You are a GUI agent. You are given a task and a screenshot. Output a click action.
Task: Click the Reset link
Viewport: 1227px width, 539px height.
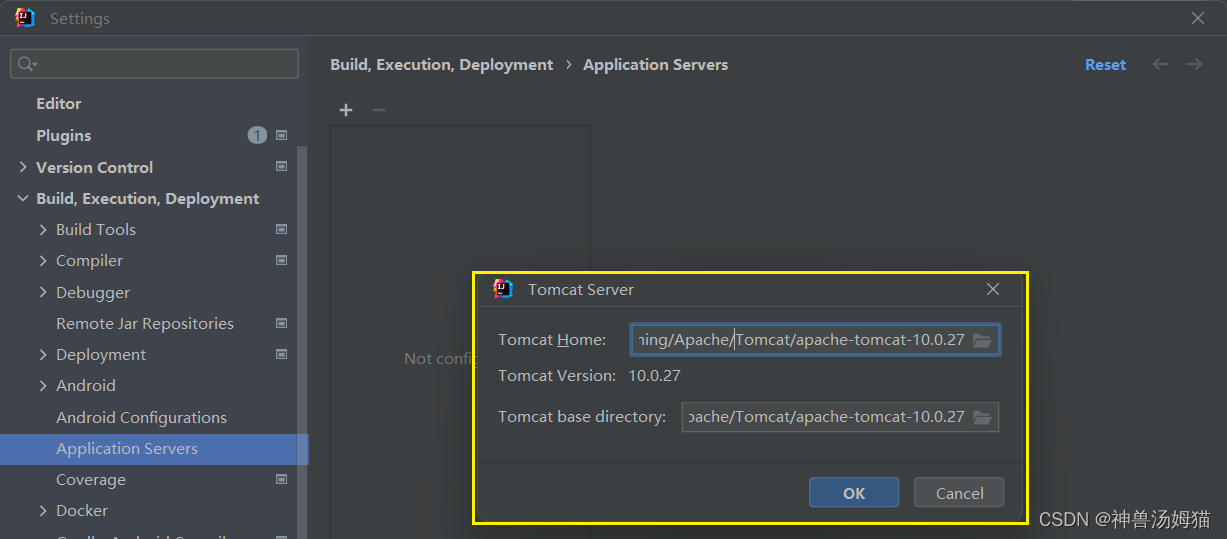click(1105, 64)
